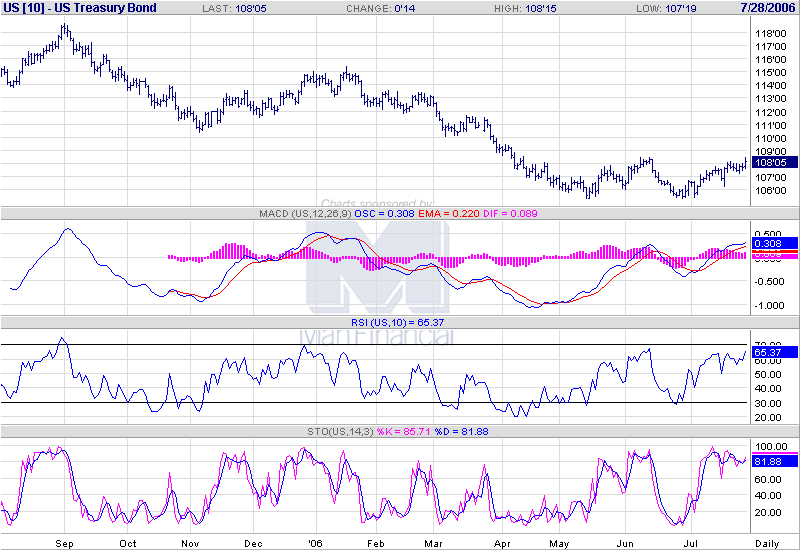Click the Sep month marker on time axis
The image size is (800, 550).
(x=67, y=542)
